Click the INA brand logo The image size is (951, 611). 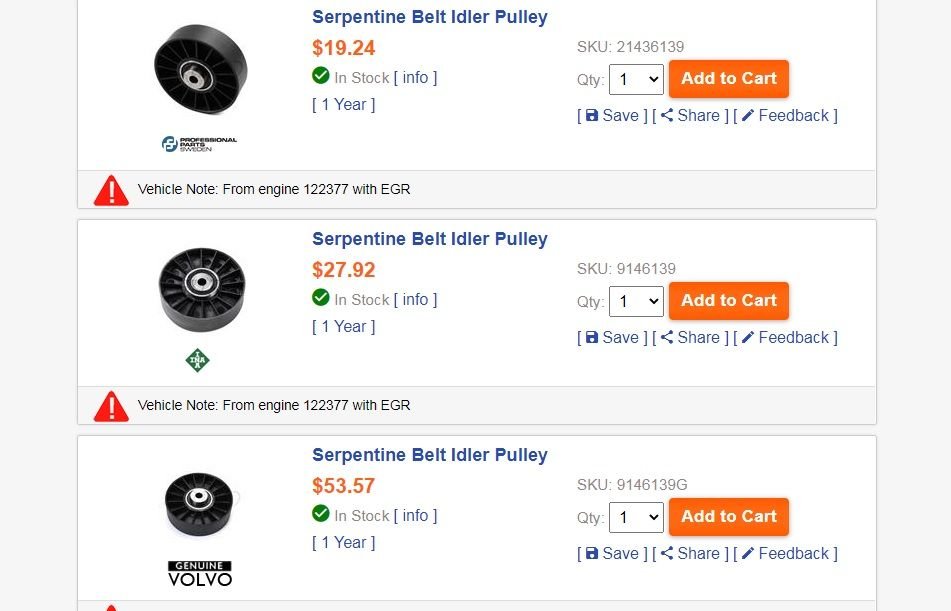(x=198, y=360)
